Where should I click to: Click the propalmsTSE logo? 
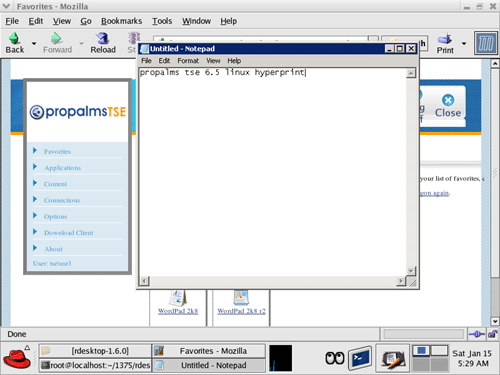pos(78,112)
